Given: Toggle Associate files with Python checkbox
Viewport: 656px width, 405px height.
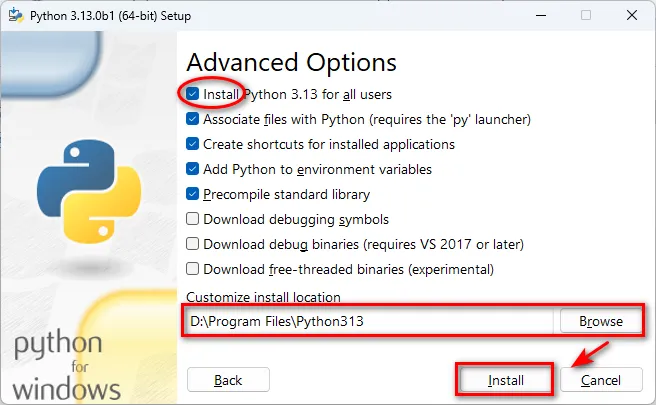Looking at the screenshot, I should [x=192, y=119].
